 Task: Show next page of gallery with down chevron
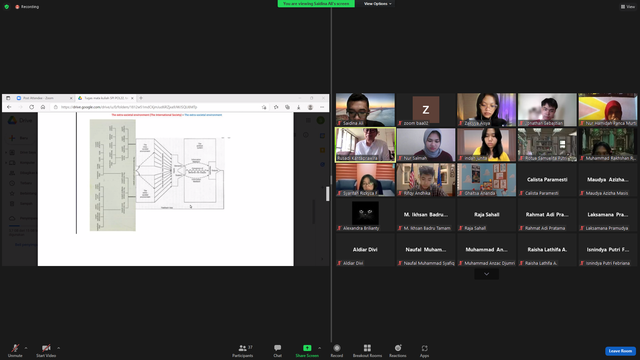487,274
